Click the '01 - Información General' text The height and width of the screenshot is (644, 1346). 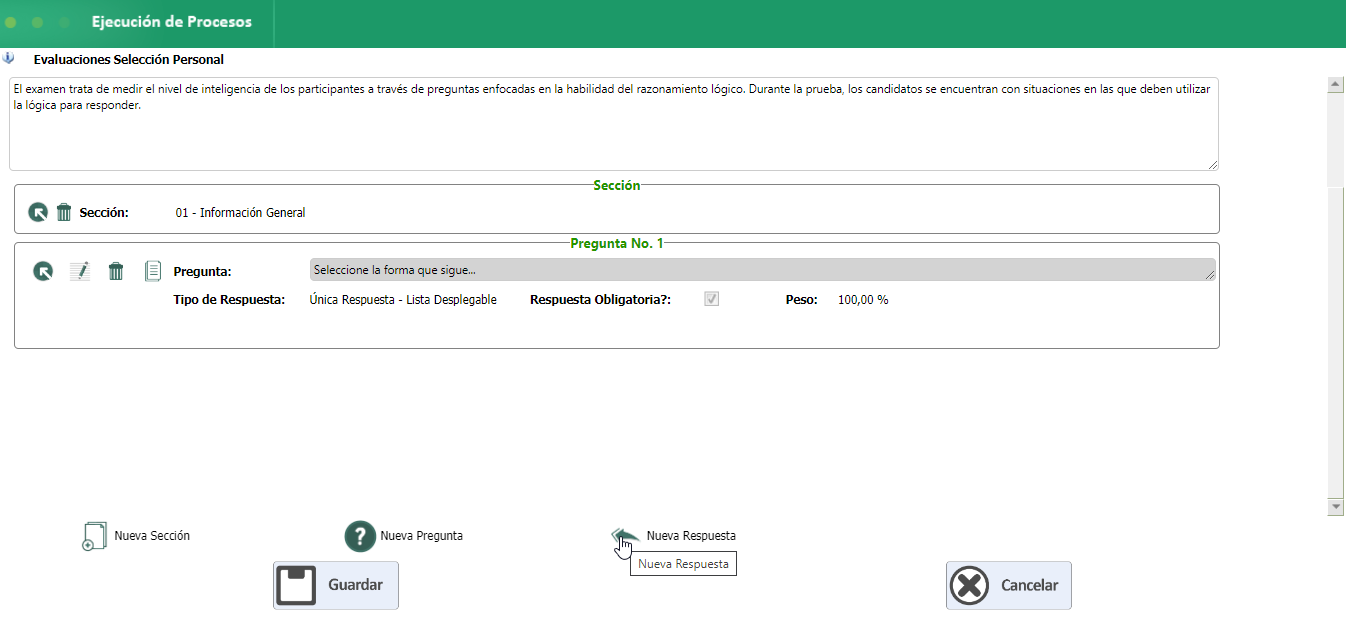point(240,213)
